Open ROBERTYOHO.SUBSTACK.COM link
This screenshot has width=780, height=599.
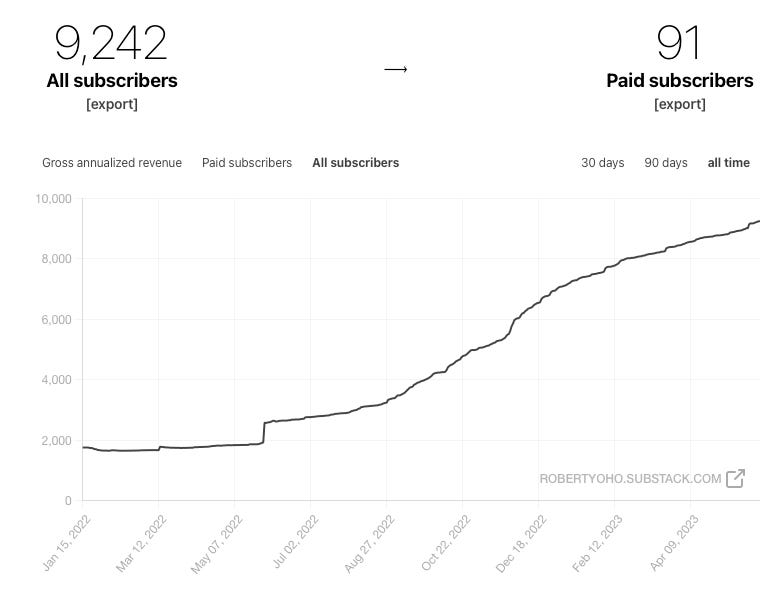(x=630, y=479)
